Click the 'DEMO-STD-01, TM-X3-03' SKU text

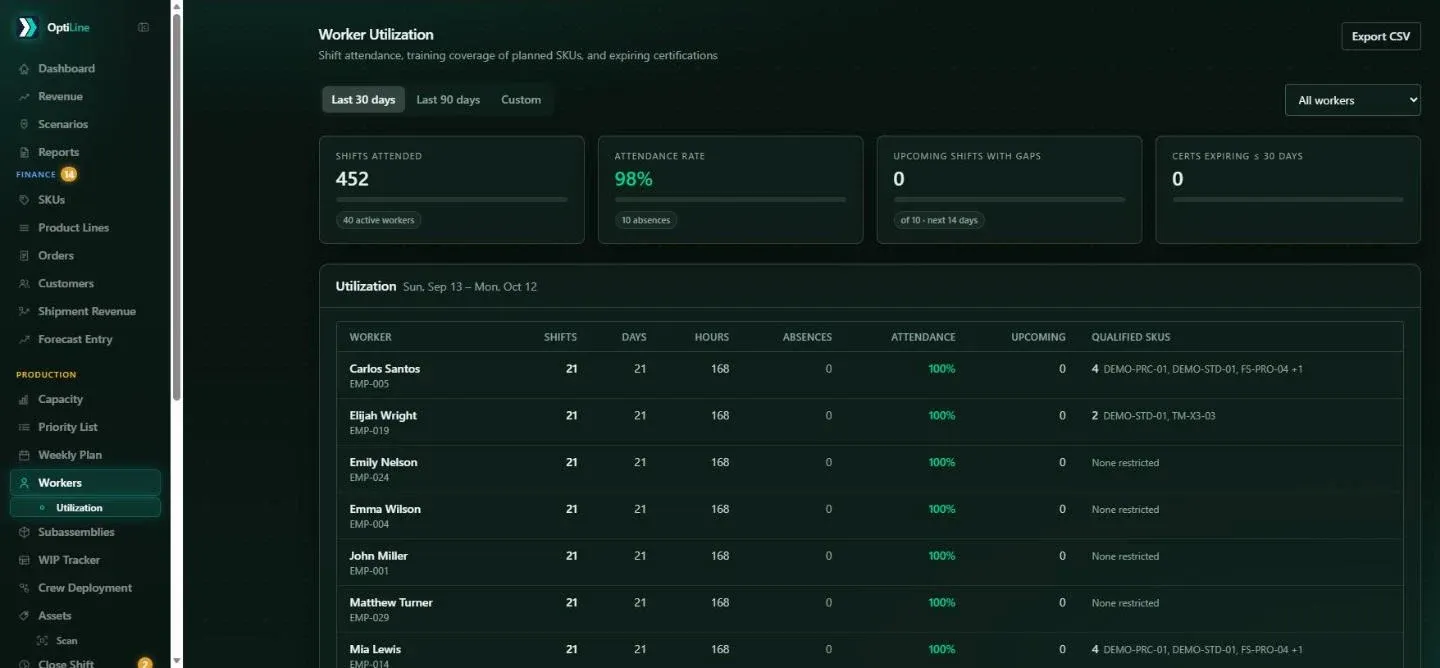tap(1159, 416)
